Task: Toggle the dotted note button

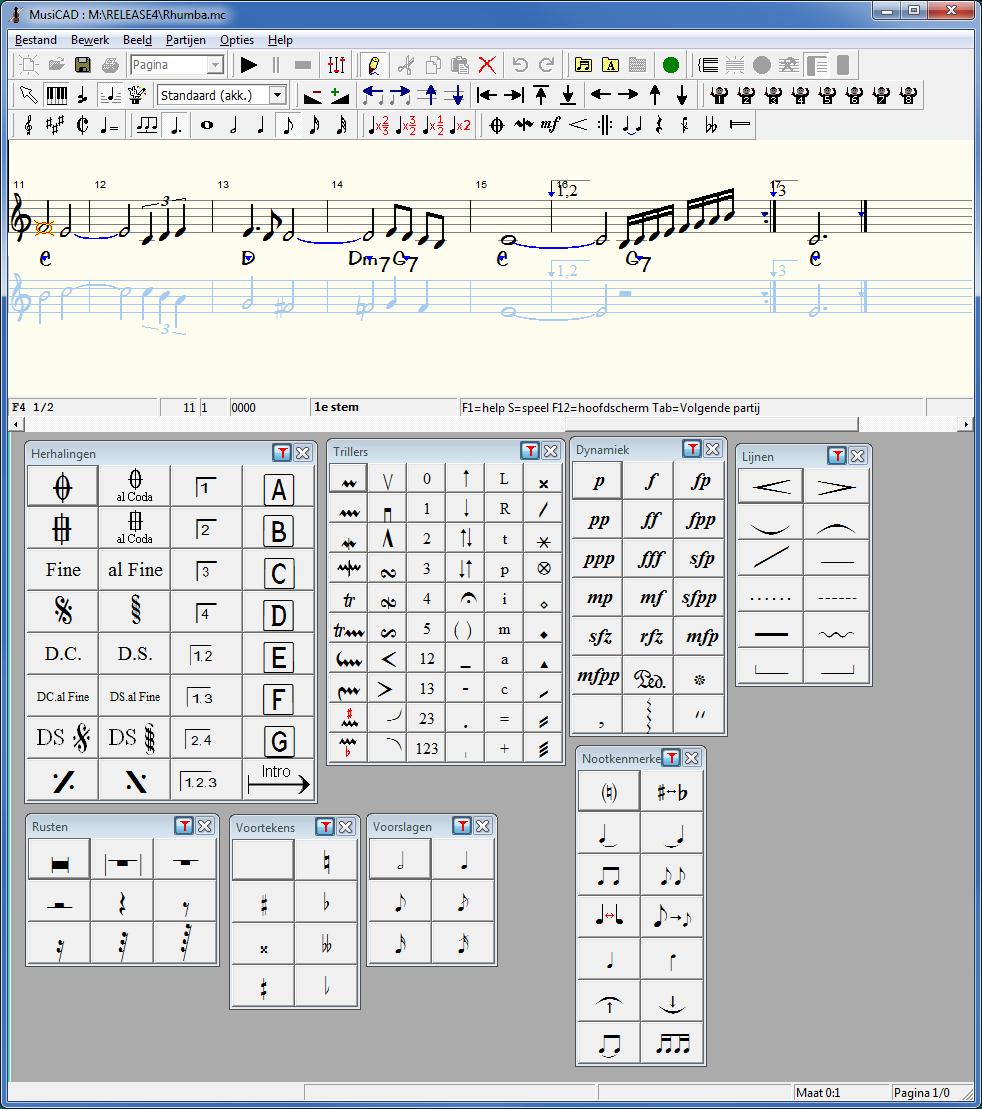Action: [176, 125]
